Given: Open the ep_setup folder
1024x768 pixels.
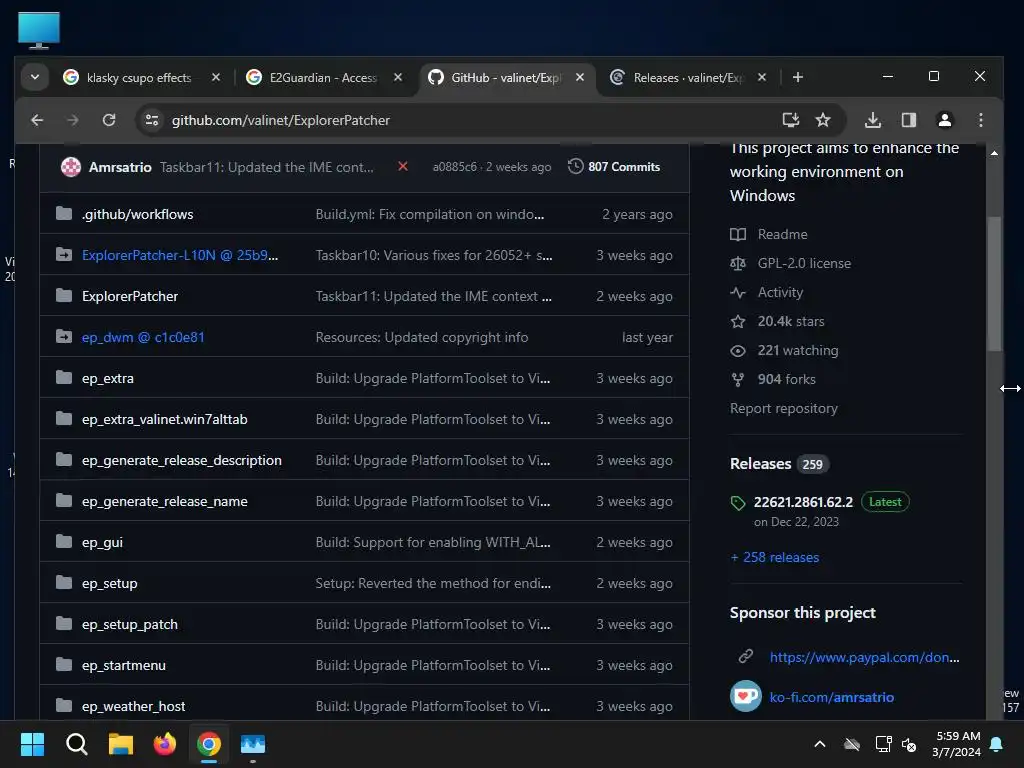Looking at the screenshot, I should pyautogui.click(x=110, y=584).
